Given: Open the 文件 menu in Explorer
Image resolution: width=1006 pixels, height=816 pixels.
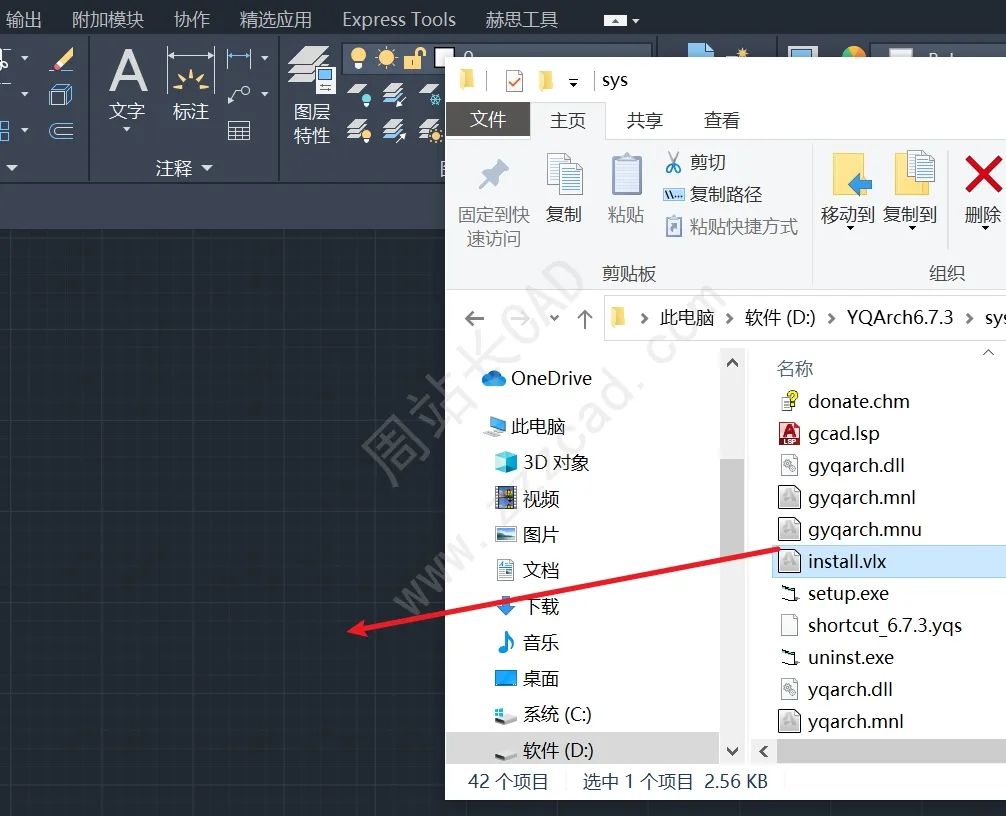Looking at the screenshot, I should [488, 120].
